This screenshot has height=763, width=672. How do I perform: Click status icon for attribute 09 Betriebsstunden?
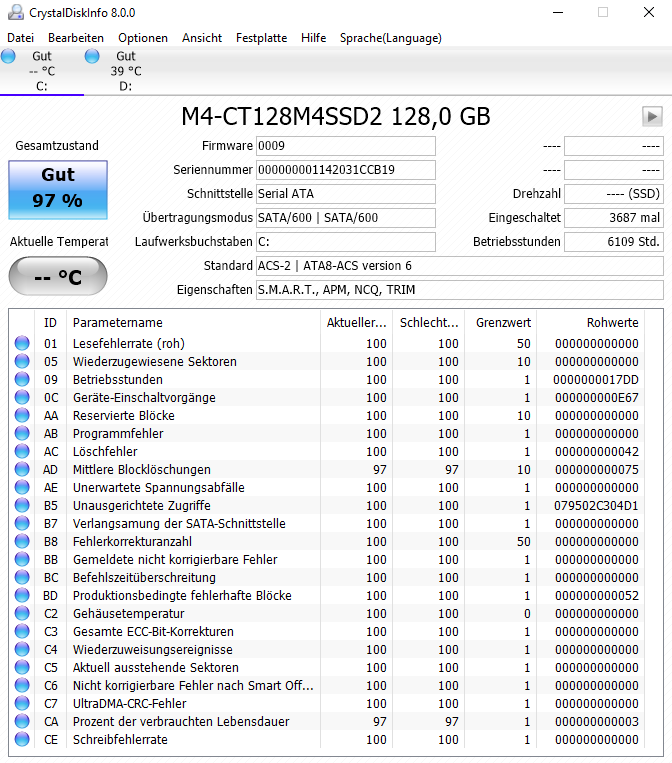tap(22, 379)
